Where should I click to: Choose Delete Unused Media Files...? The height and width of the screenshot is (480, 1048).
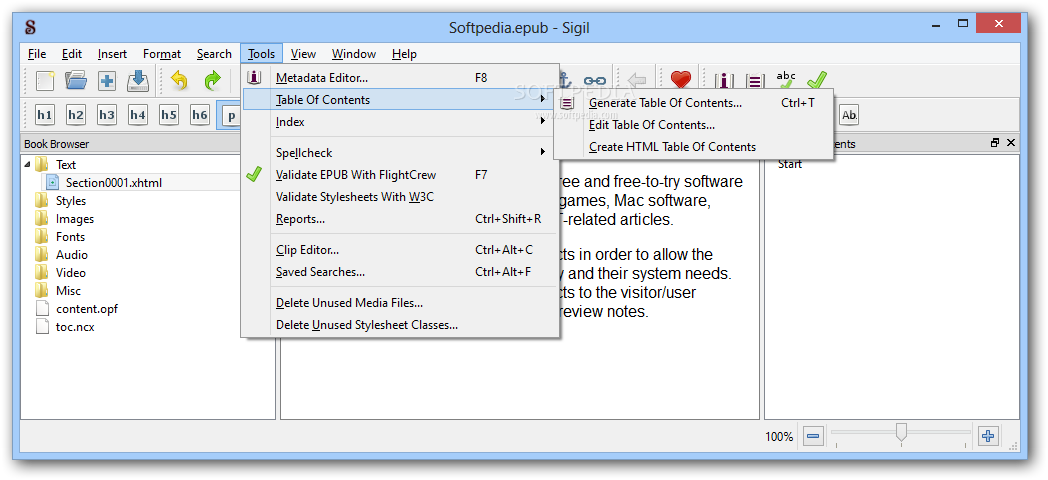click(x=399, y=303)
